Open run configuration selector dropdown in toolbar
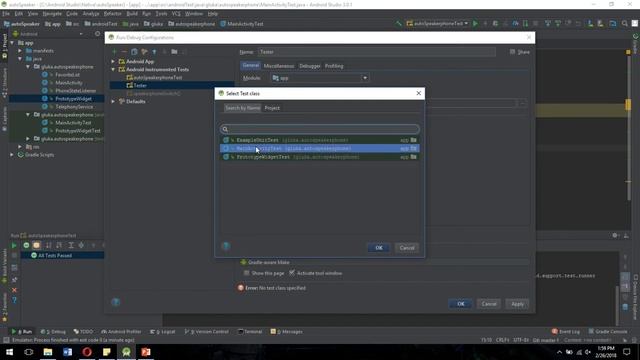This screenshot has height=360, width=640. (x=437, y=24)
